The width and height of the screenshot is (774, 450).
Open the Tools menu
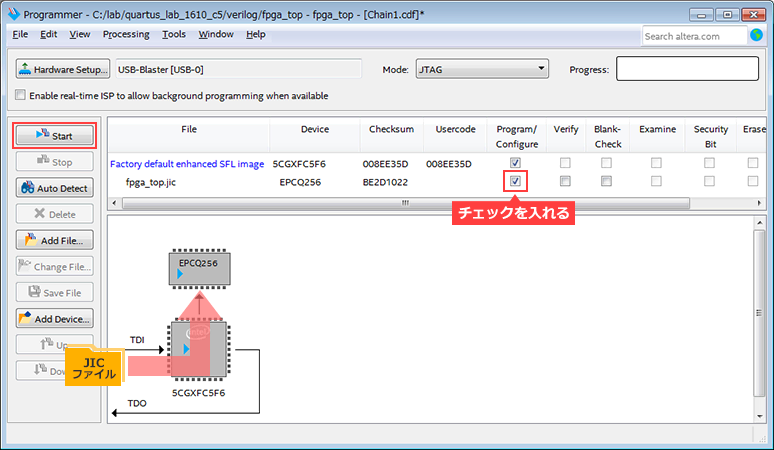coord(174,34)
